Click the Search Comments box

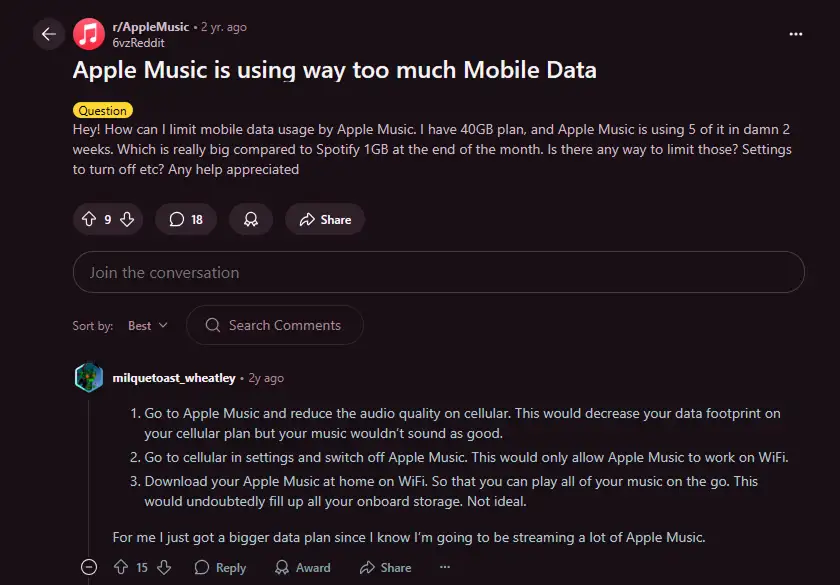283,325
